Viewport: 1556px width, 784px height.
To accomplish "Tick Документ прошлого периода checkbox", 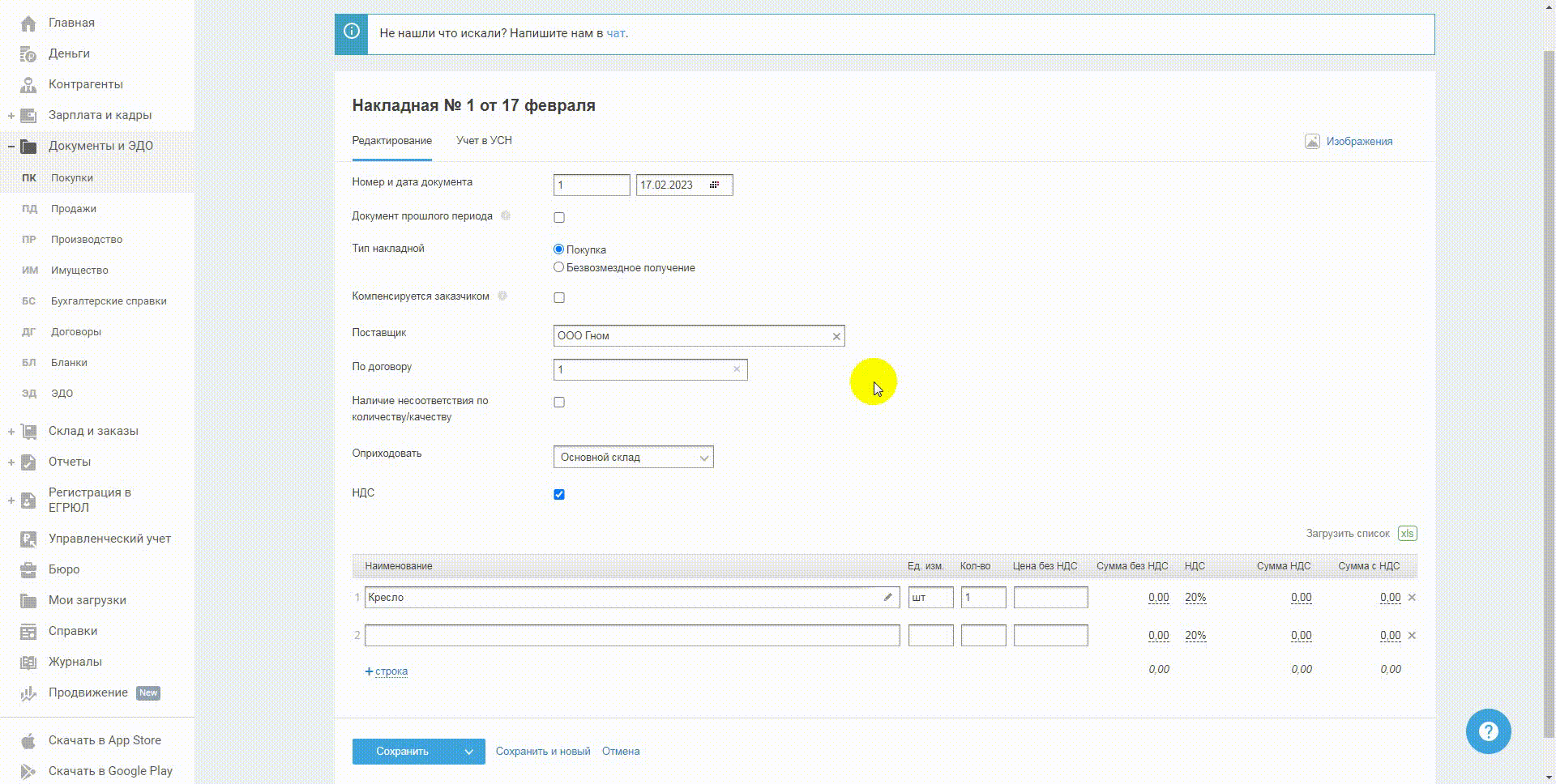I will point(559,217).
